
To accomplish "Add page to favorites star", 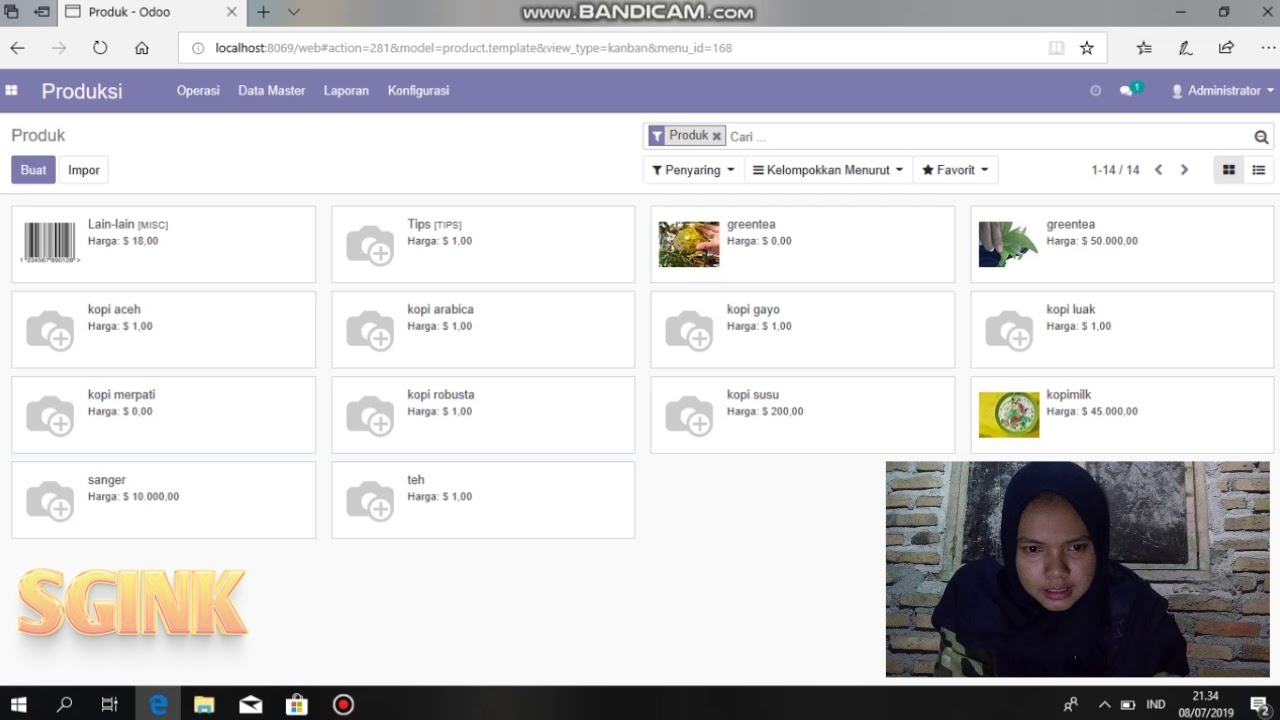I will [x=1087, y=48].
